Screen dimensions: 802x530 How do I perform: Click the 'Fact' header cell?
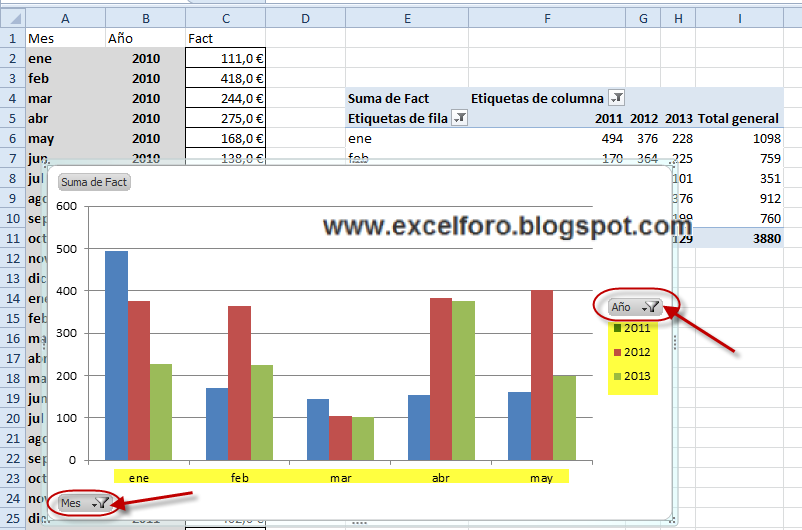click(x=226, y=38)
